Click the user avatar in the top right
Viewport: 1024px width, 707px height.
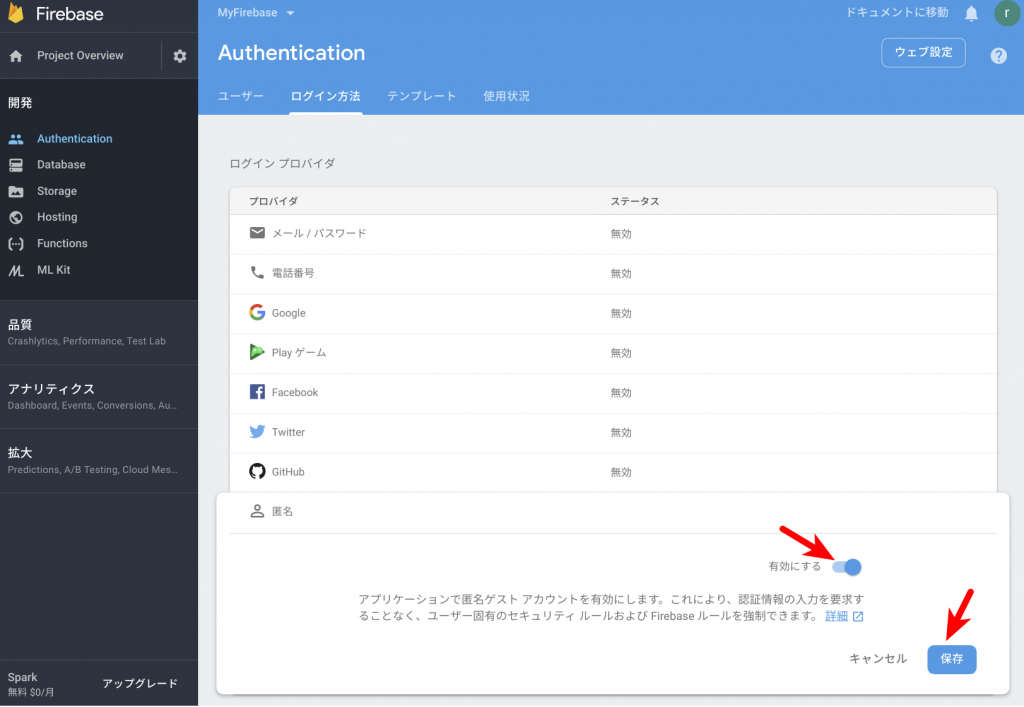1007,14
